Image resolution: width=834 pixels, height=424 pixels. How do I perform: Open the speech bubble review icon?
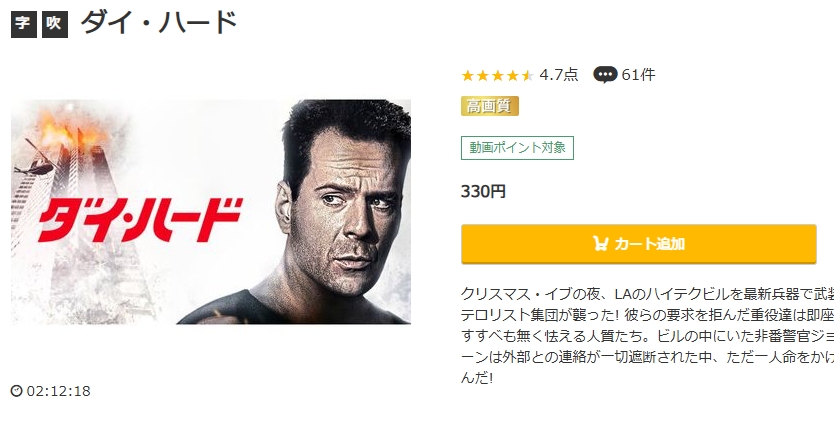pos(605,74)
